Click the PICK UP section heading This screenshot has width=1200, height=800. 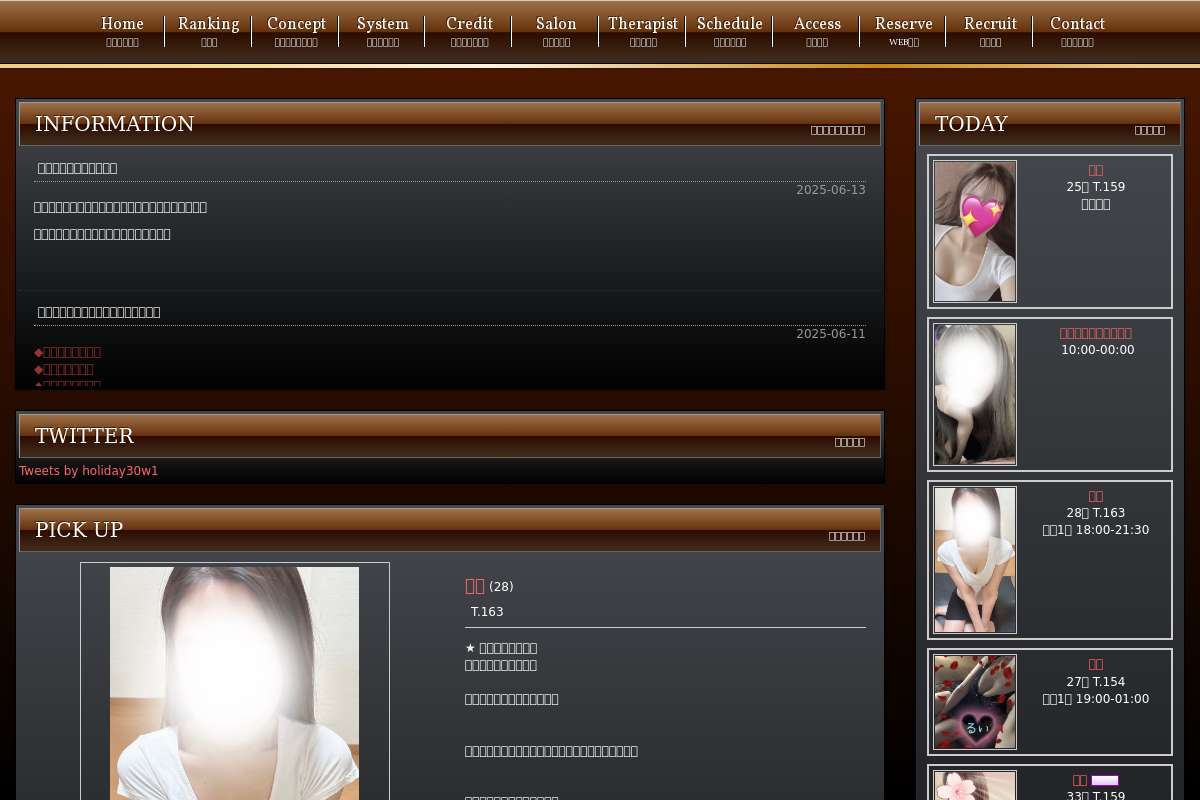pos(79,530)
